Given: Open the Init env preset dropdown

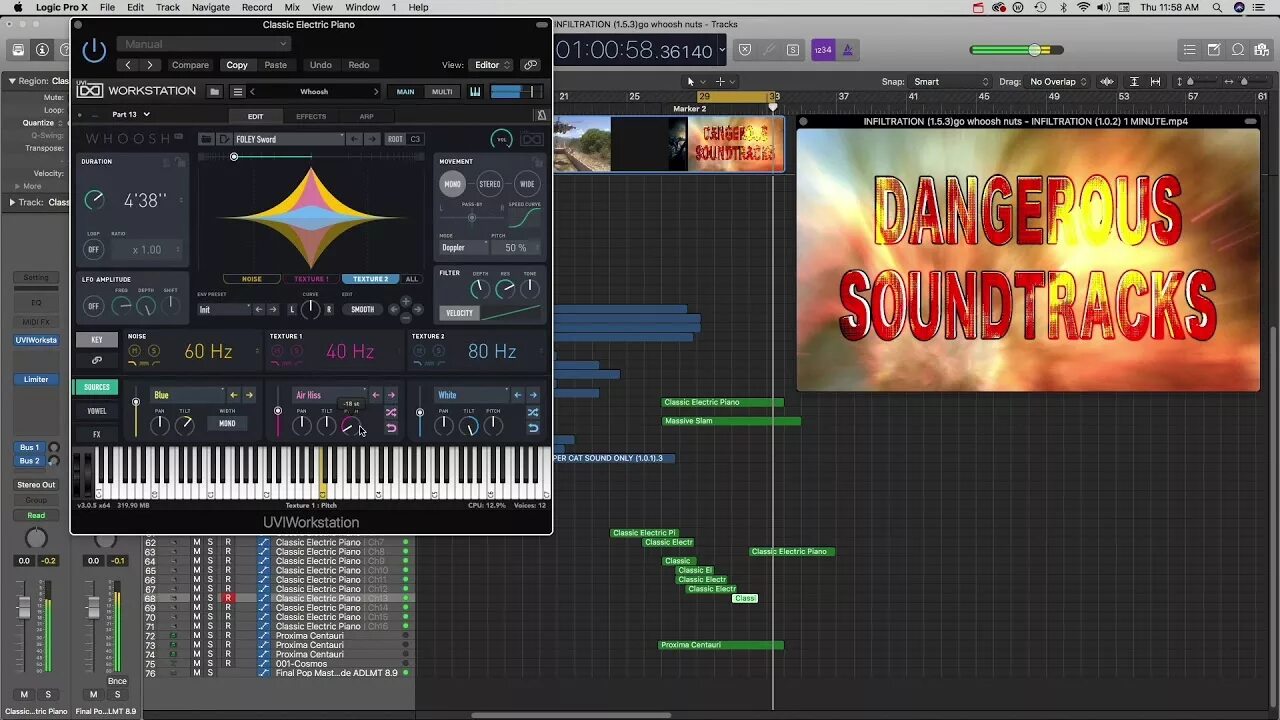Looking at the screenshot, I should coord(223,309).
